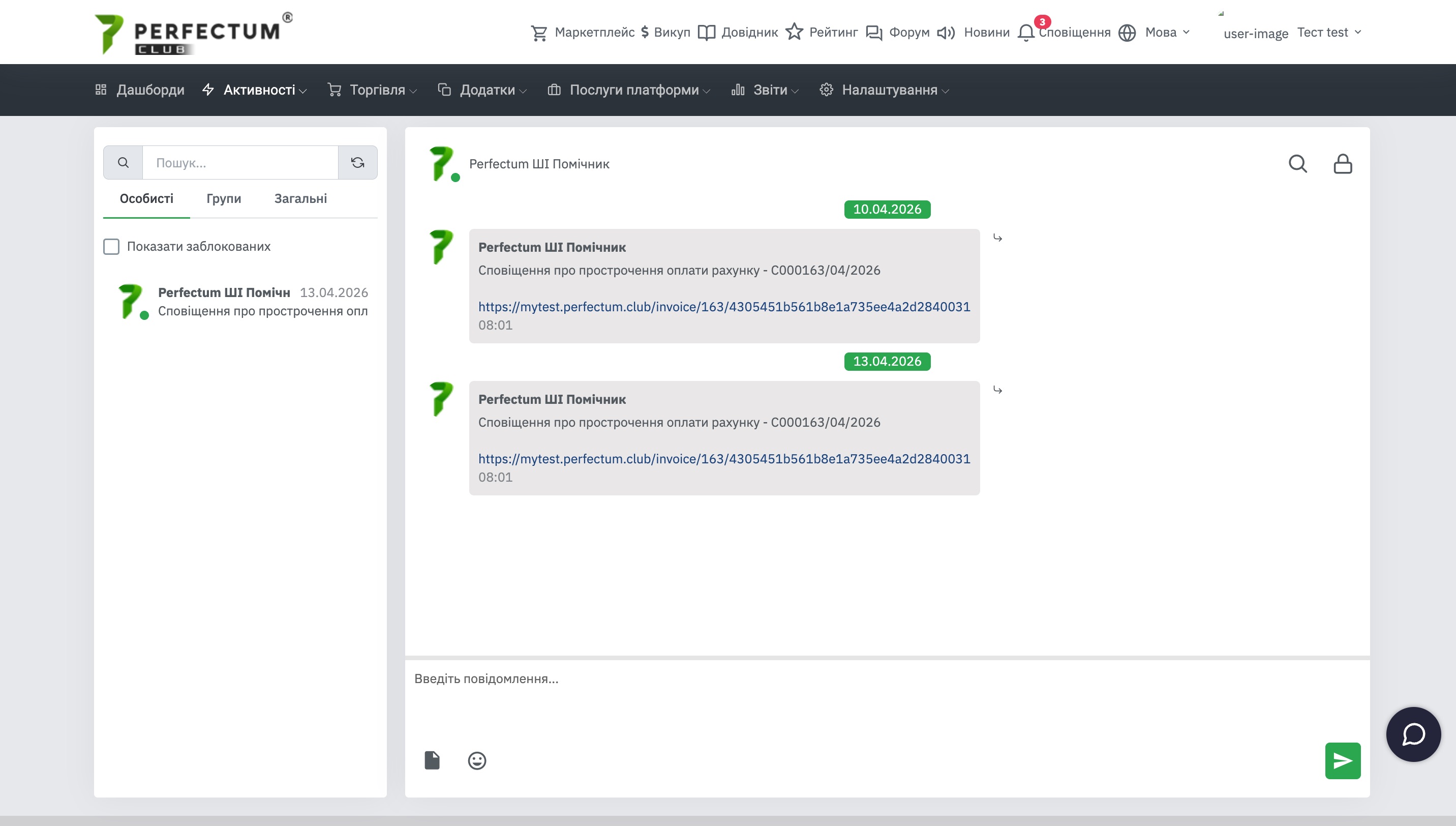Expand the Мова language dropdown
The height and width of the screenshot is (826, 1456).
tap(1166, 33)
